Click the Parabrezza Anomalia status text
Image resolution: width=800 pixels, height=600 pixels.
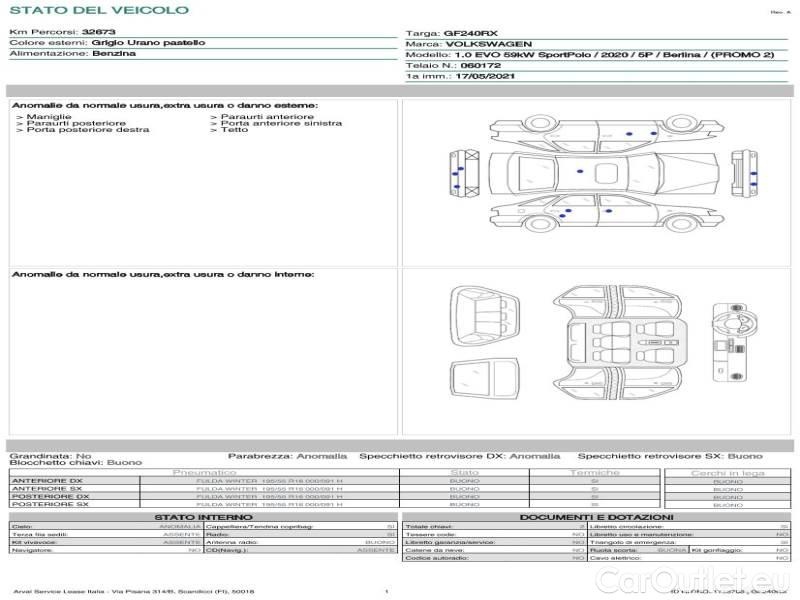[288, 455]
